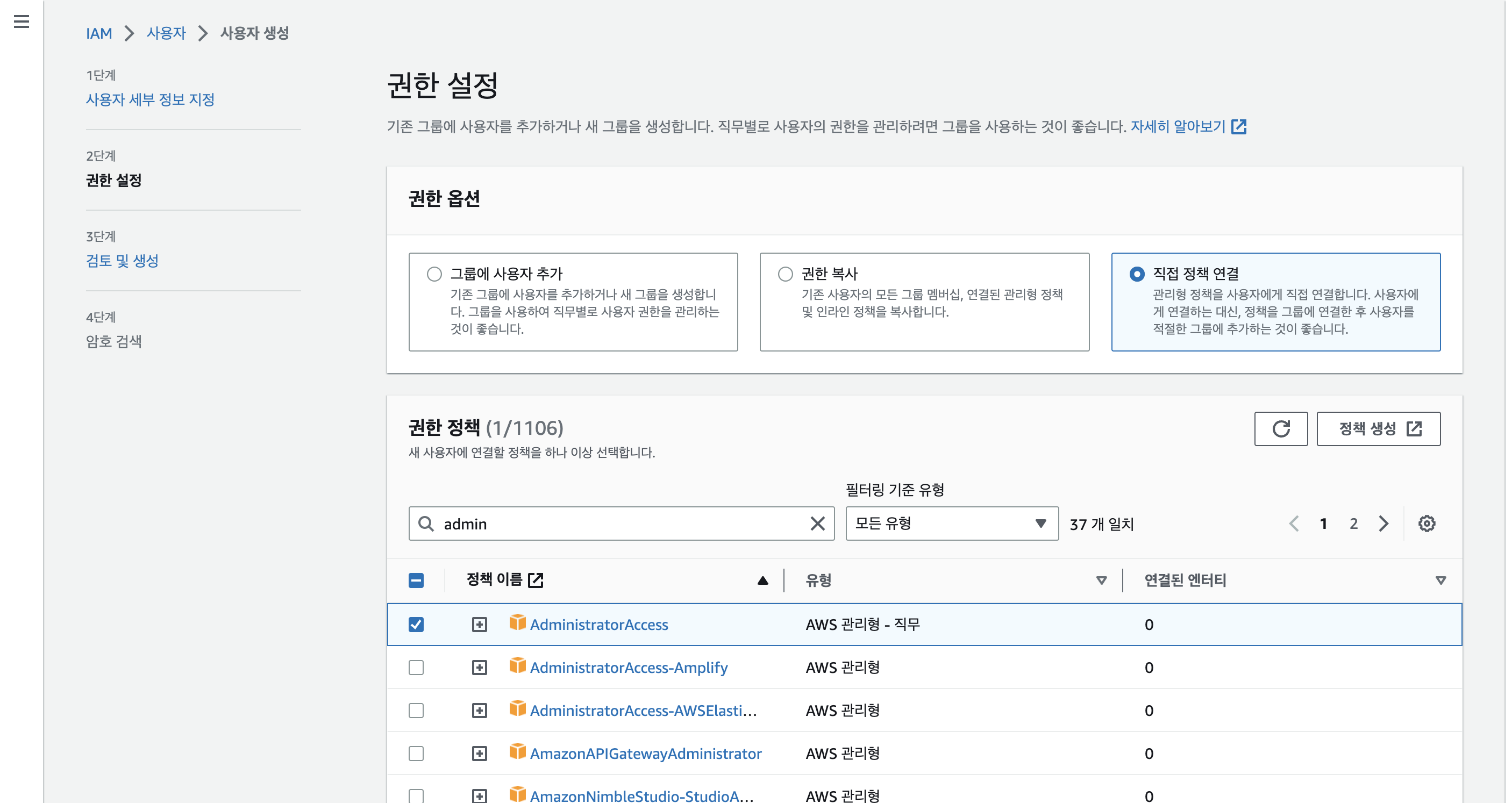Uncheck the AdministratorAccess policy checkbox
This screenshot has height=803, width=1512.
tap(416, 624)
